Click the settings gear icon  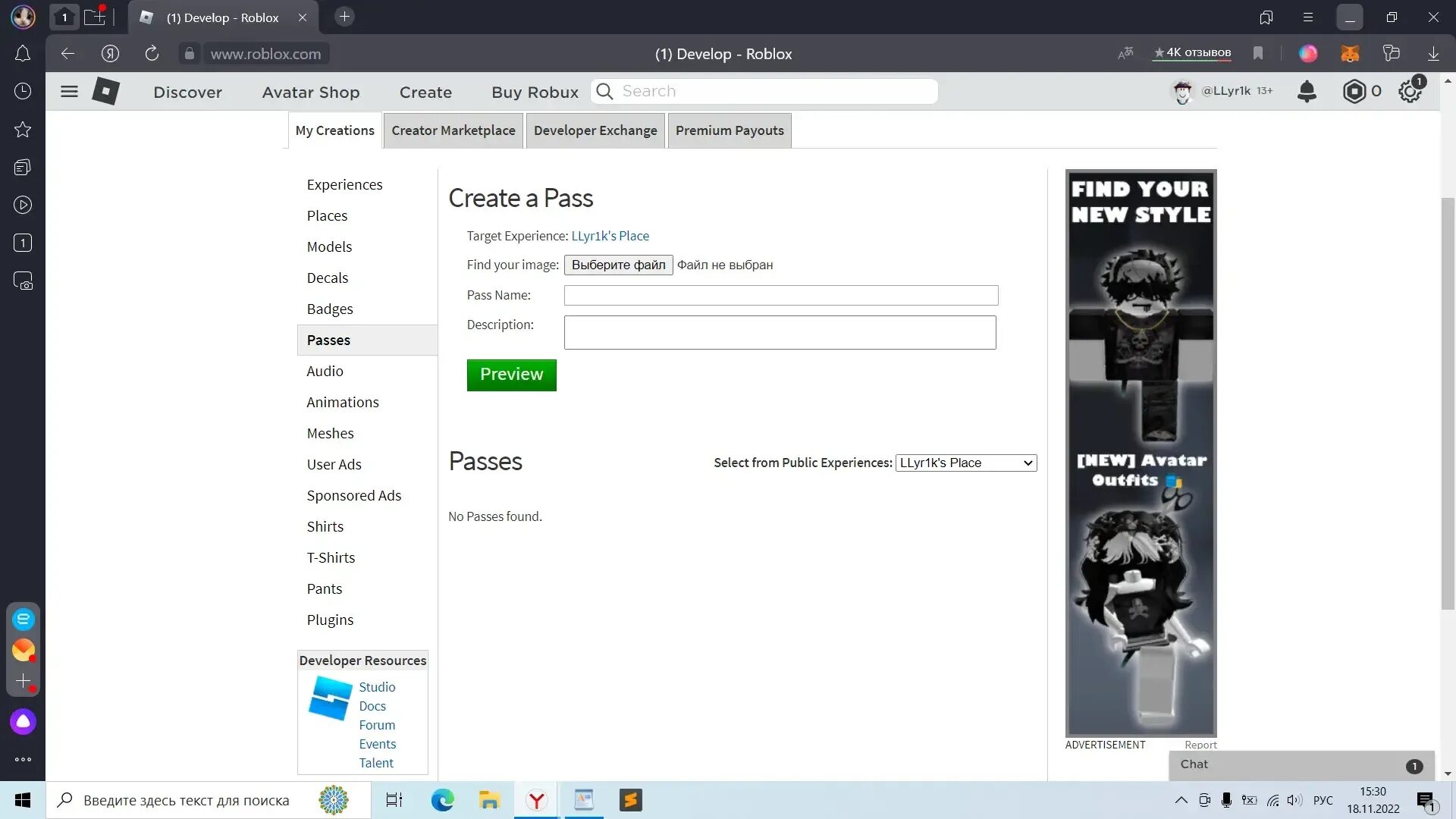tap(1411, 91)
